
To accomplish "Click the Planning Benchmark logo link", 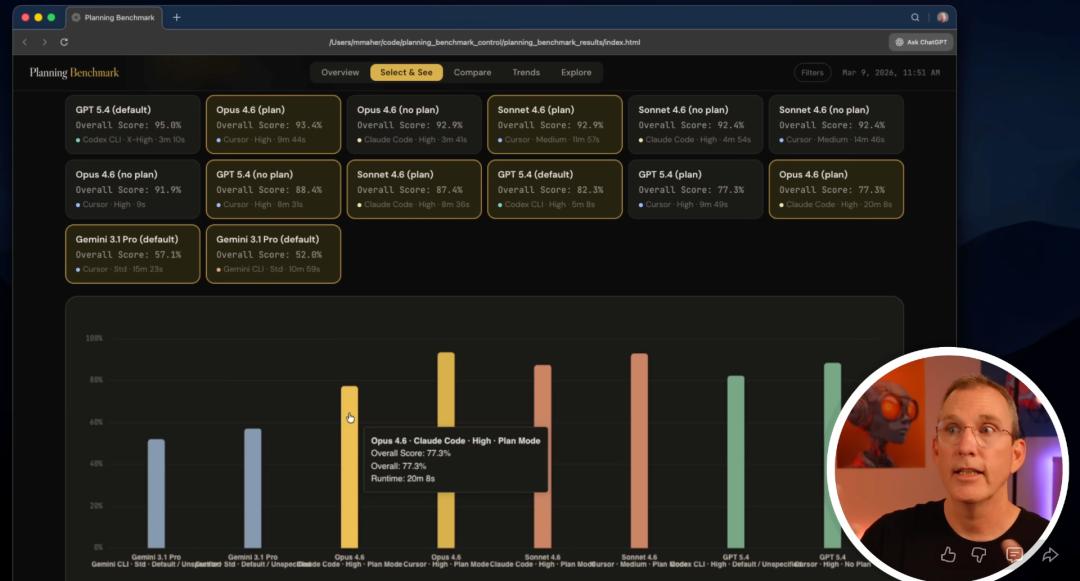I will coord(74,72).
